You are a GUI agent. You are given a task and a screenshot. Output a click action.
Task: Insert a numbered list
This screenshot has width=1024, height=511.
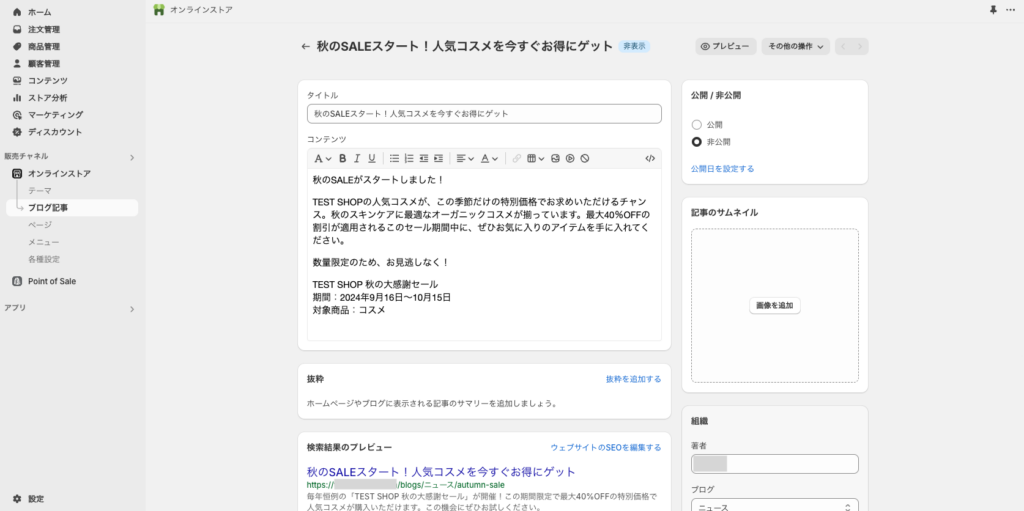[409, 158]
